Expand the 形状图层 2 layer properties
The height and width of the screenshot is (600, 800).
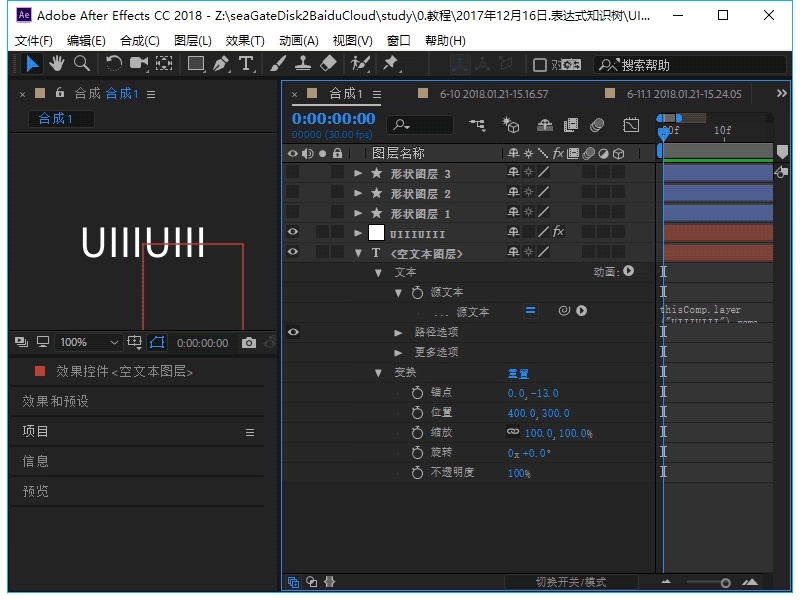pyautogui.click(x=357, y=193)
